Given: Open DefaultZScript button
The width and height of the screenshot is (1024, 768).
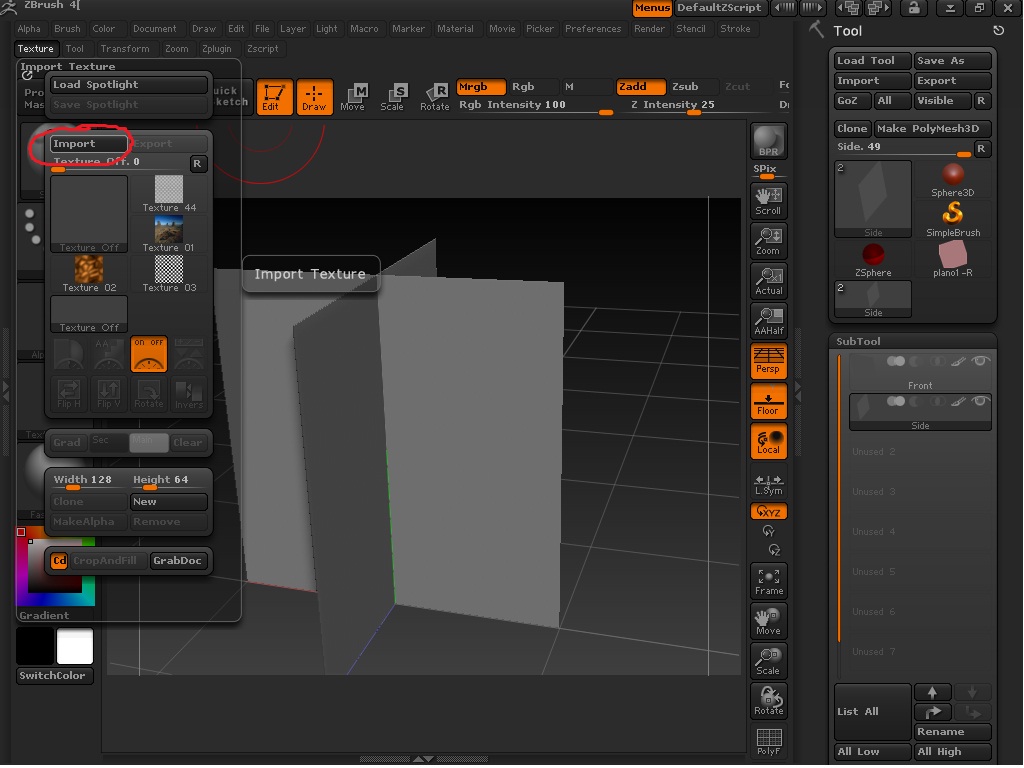Looking at the screenshot, I should pyautogui.click(x=719, y=8).
